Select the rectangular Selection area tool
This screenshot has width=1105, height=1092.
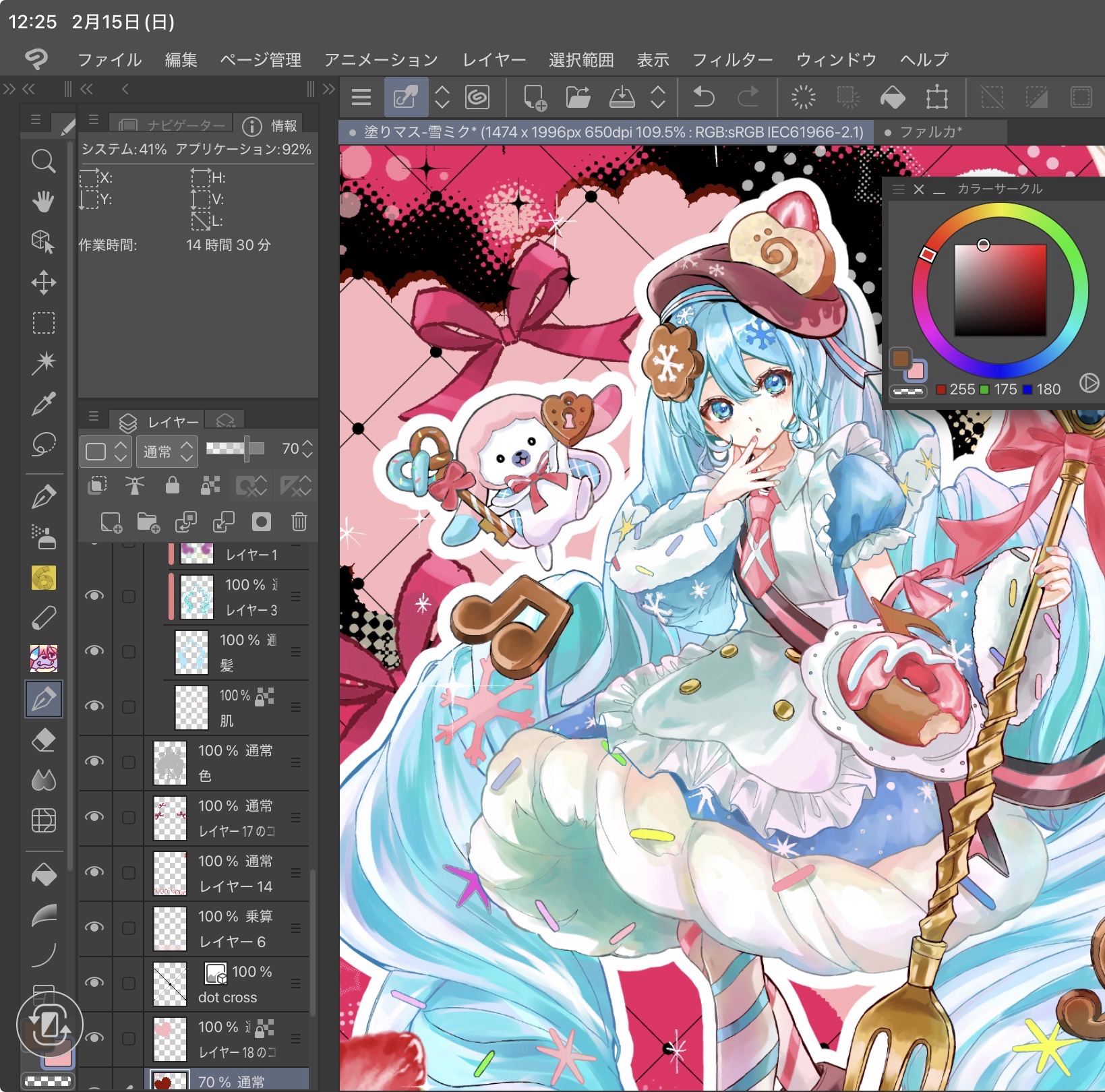pos(44,323)
